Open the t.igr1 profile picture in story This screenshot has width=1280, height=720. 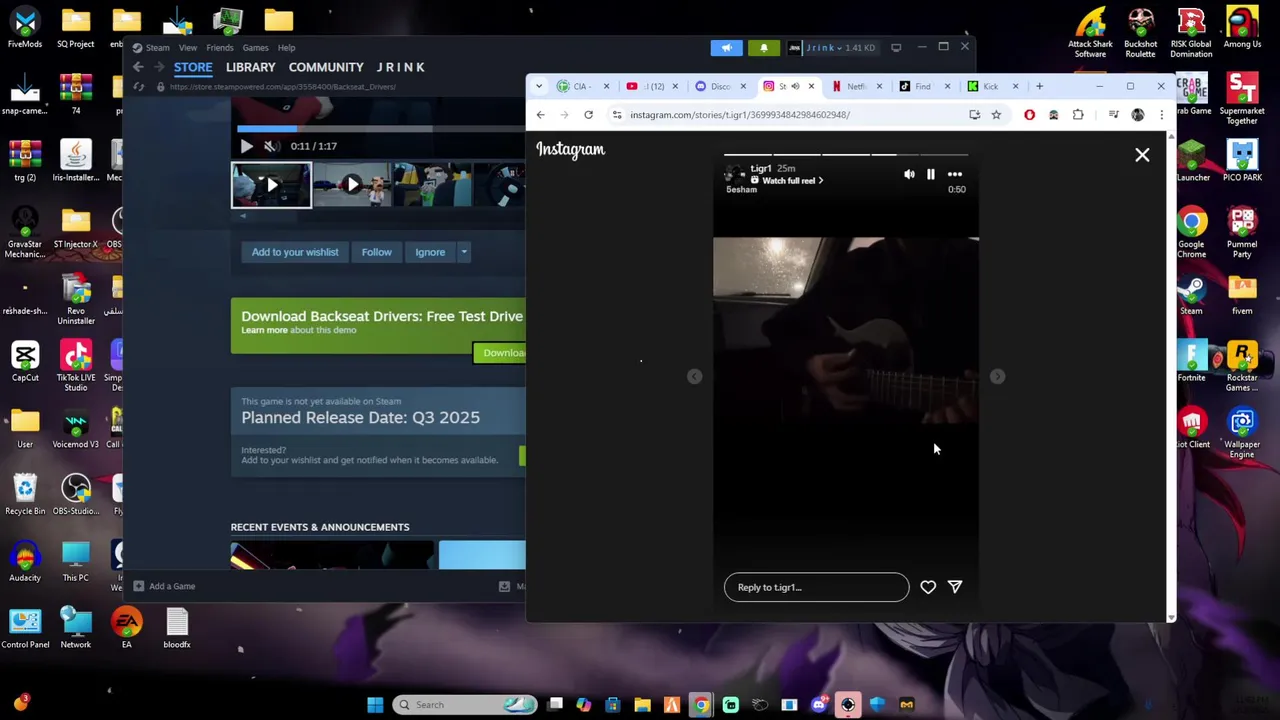point(735,174)
